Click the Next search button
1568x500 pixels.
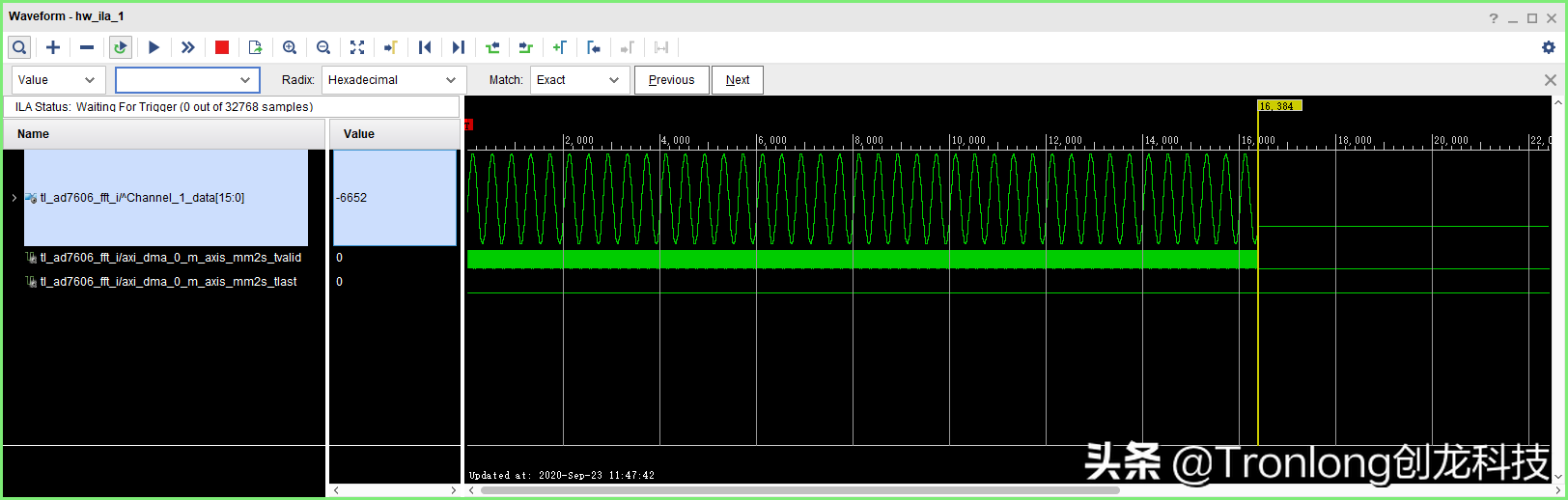point(738,80)
